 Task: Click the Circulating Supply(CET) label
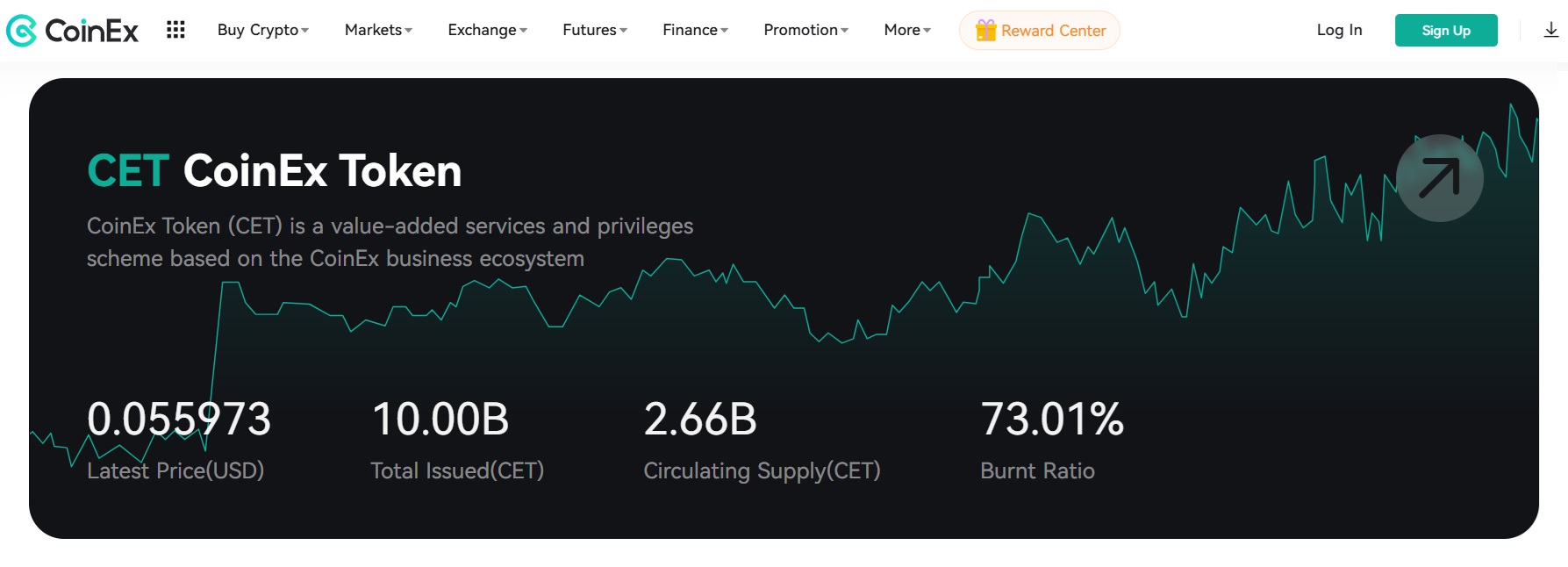point(762,470)
